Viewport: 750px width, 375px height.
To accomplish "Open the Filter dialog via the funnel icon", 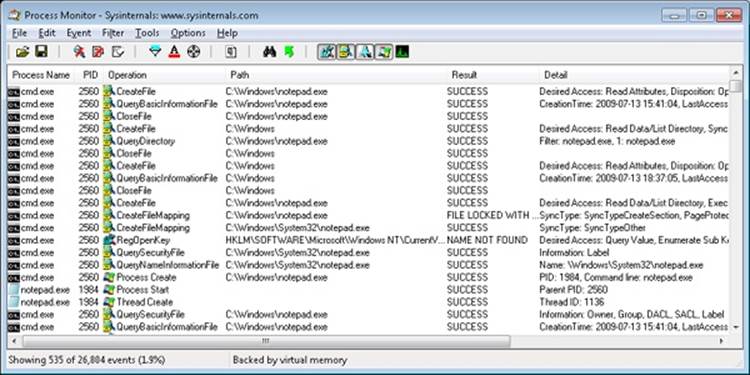I will click(155, 52).
